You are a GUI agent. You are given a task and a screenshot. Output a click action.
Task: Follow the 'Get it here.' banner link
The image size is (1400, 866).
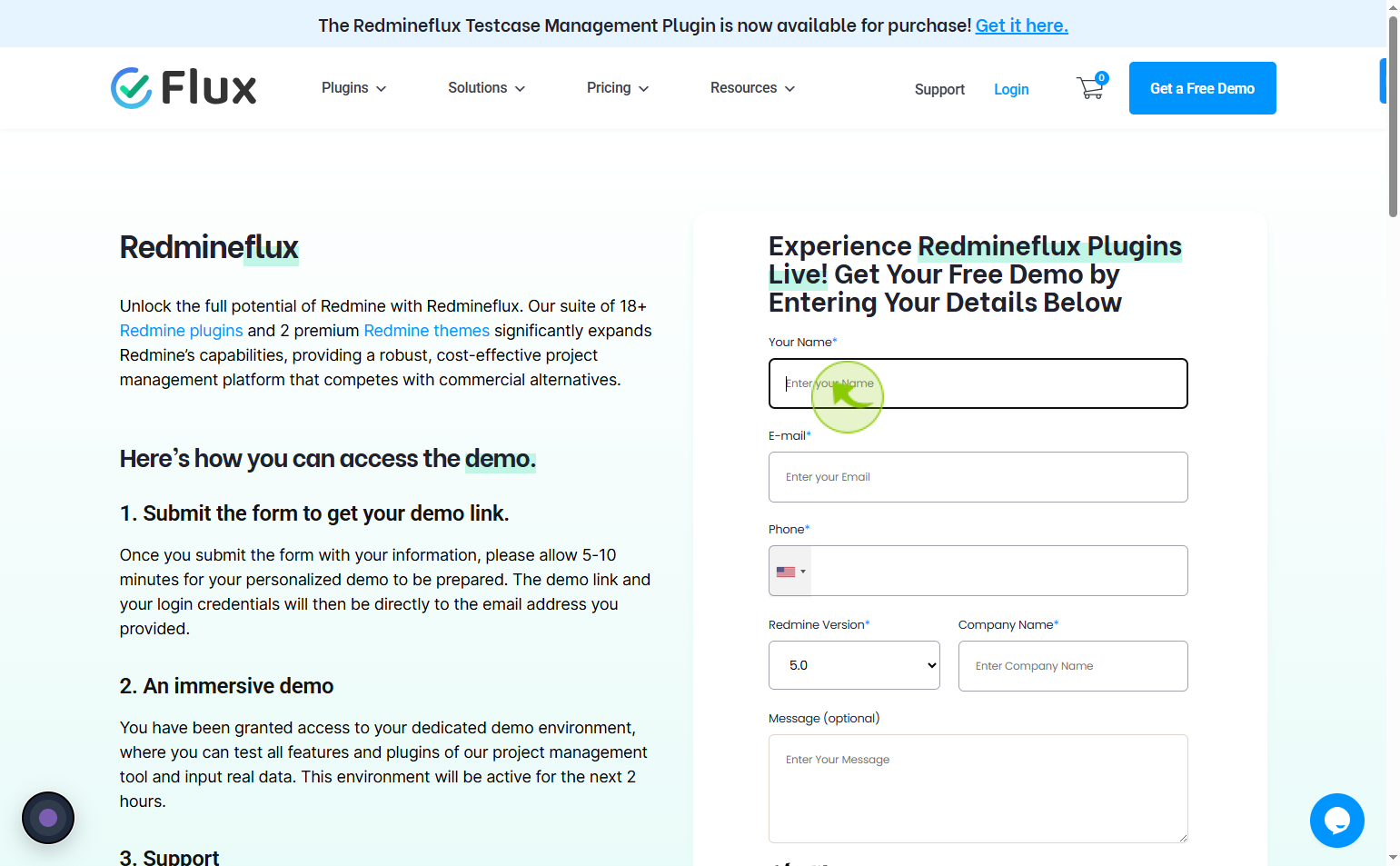point(1022,25)
